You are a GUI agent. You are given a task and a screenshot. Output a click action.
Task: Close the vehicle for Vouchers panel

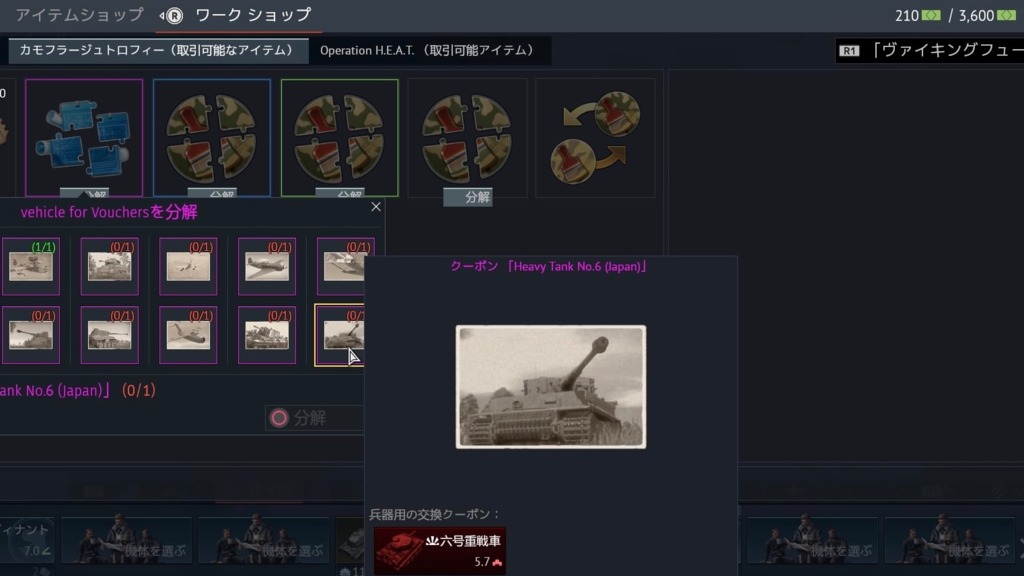click(376, 207)
